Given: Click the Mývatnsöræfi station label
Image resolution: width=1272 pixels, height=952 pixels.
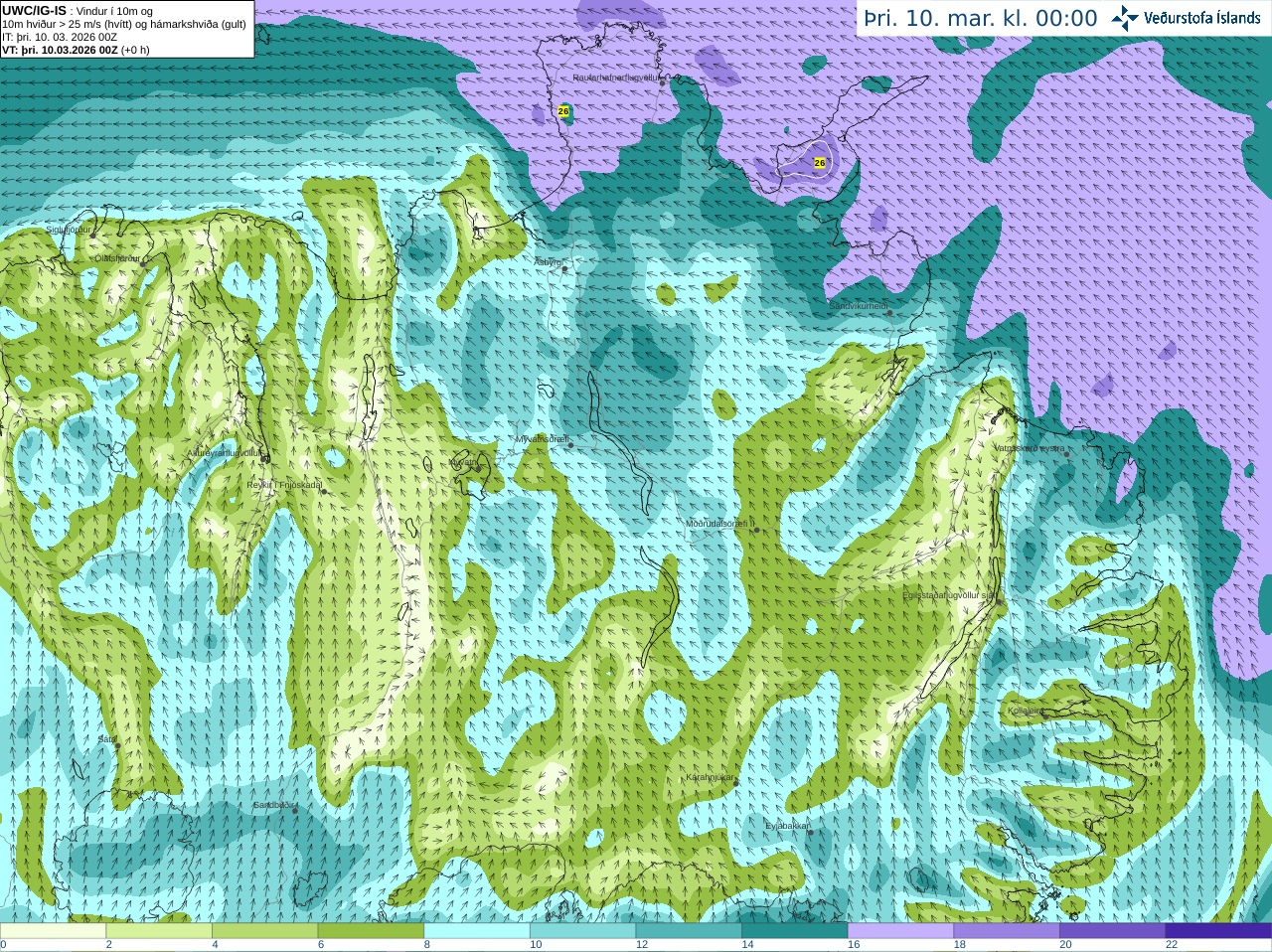Looking at the screenshot, I should [x=542, y=438].
